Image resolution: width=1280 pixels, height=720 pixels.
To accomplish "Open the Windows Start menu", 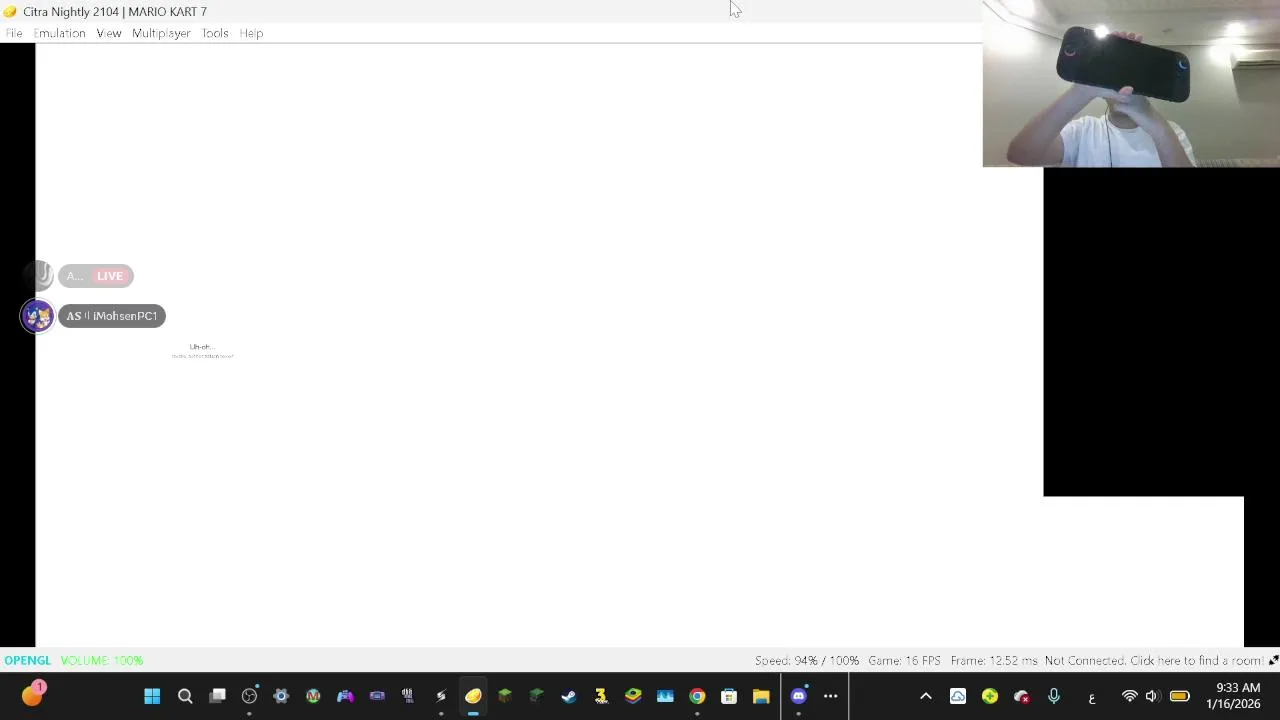I will [x=152, y=696].
